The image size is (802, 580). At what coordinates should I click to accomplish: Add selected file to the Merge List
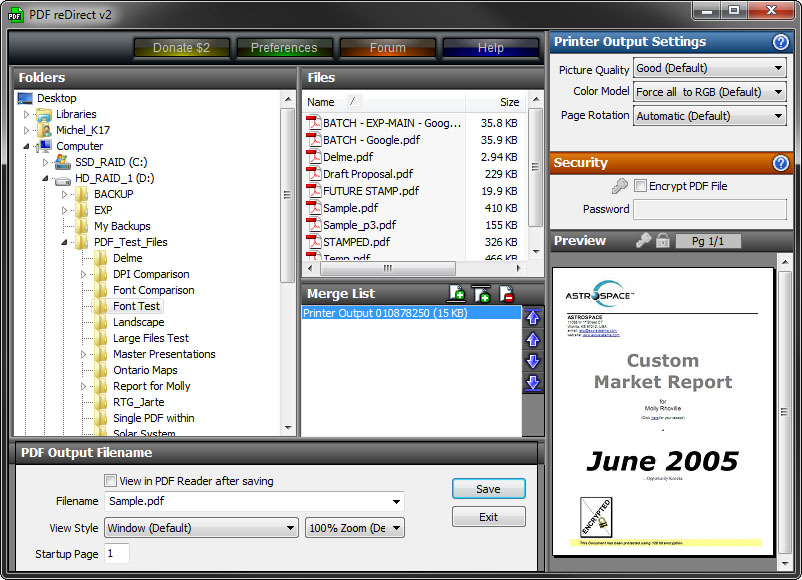[x=456, y=293]
